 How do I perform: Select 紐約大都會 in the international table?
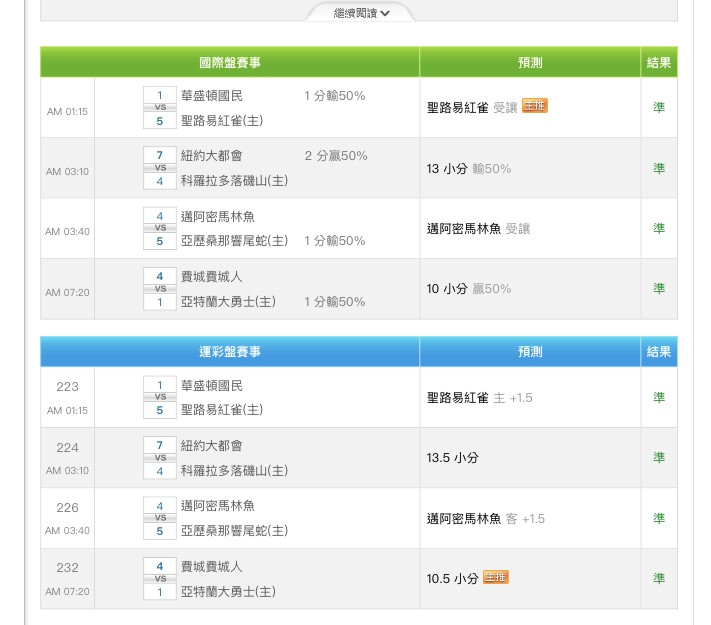(212, 156)
